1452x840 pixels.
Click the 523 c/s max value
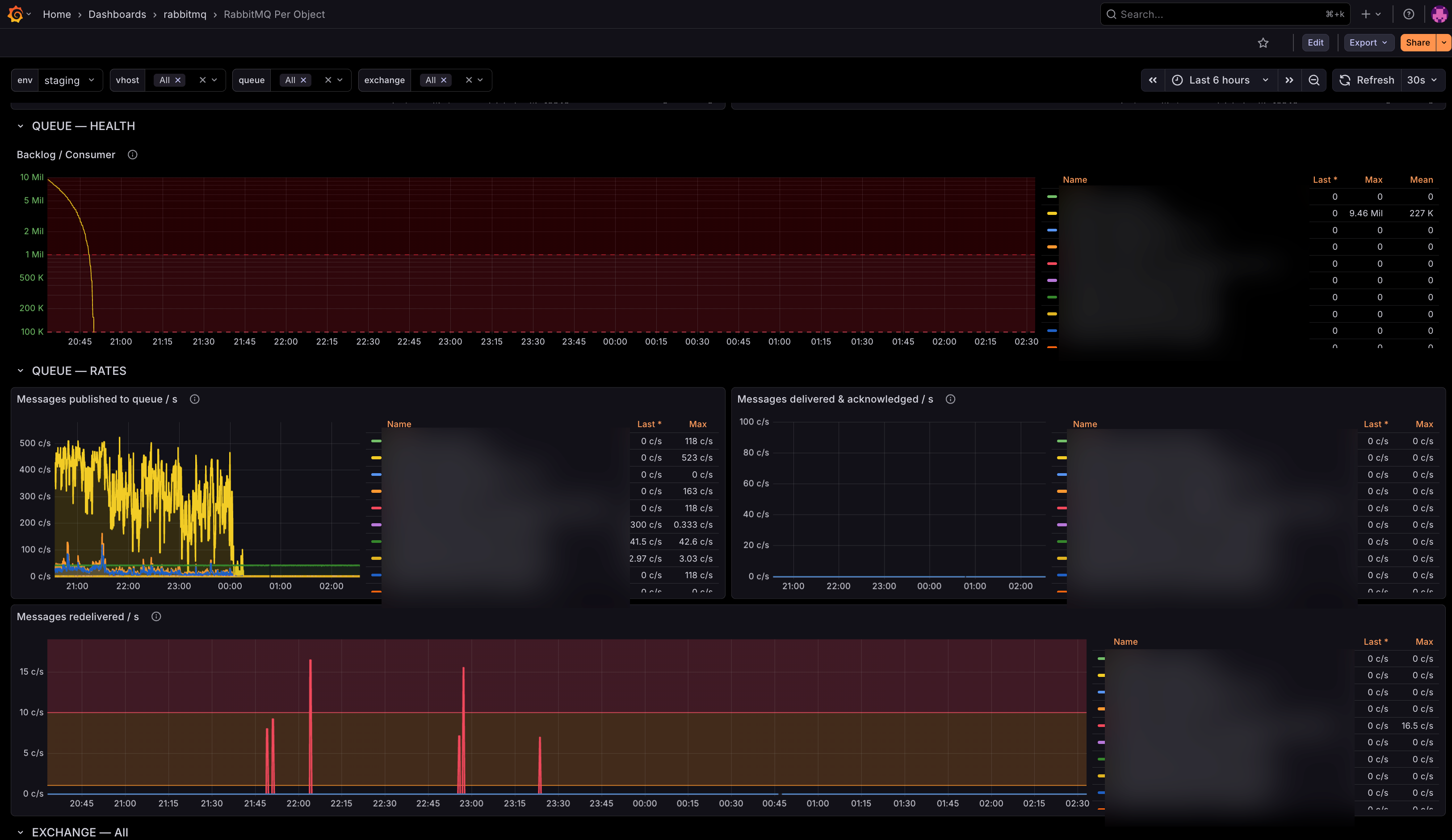pyautogui.click(x=697, y=458)
